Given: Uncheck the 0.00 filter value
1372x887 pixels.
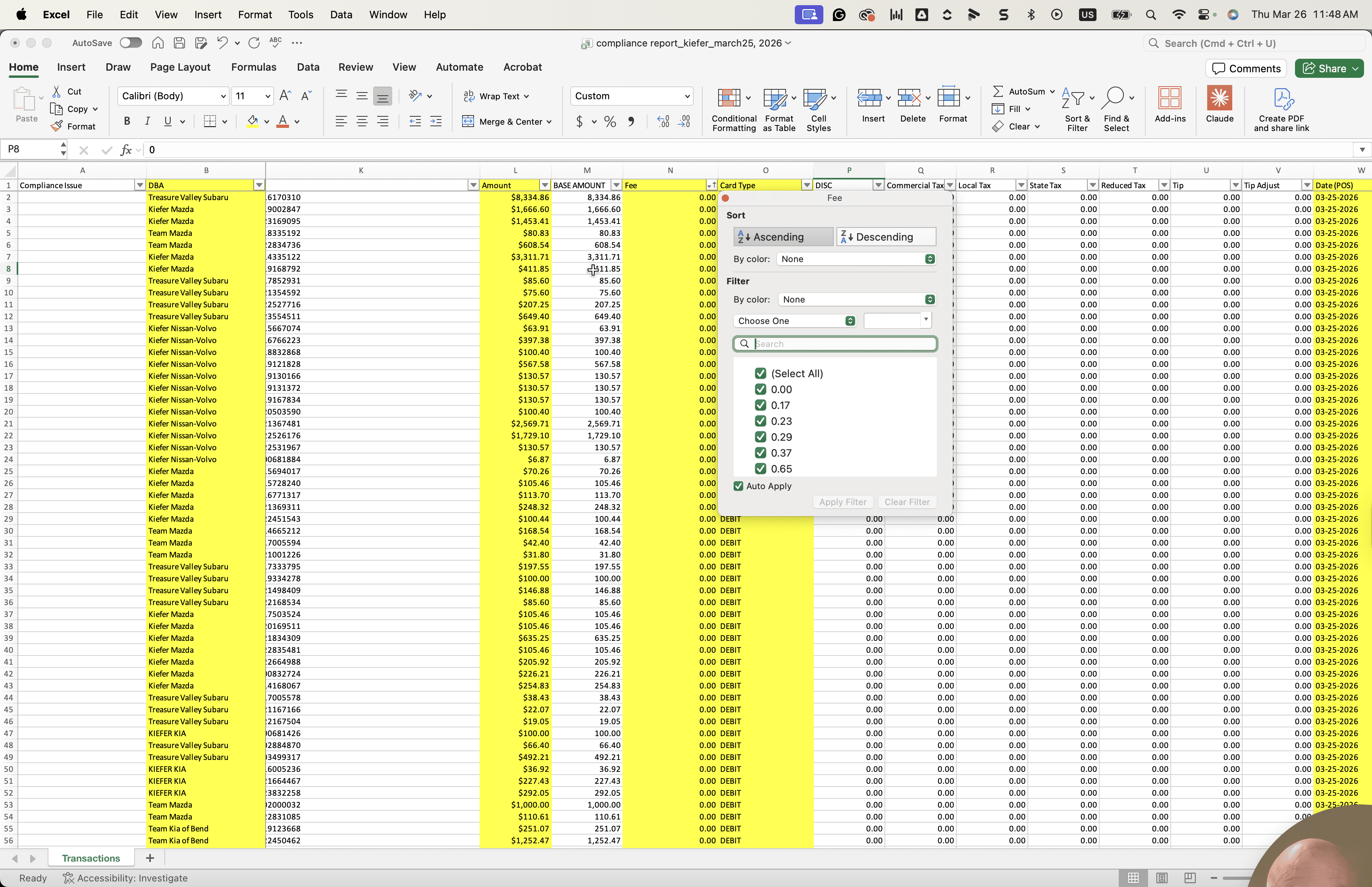Looking at the screenshot, I should coord(760,390).
